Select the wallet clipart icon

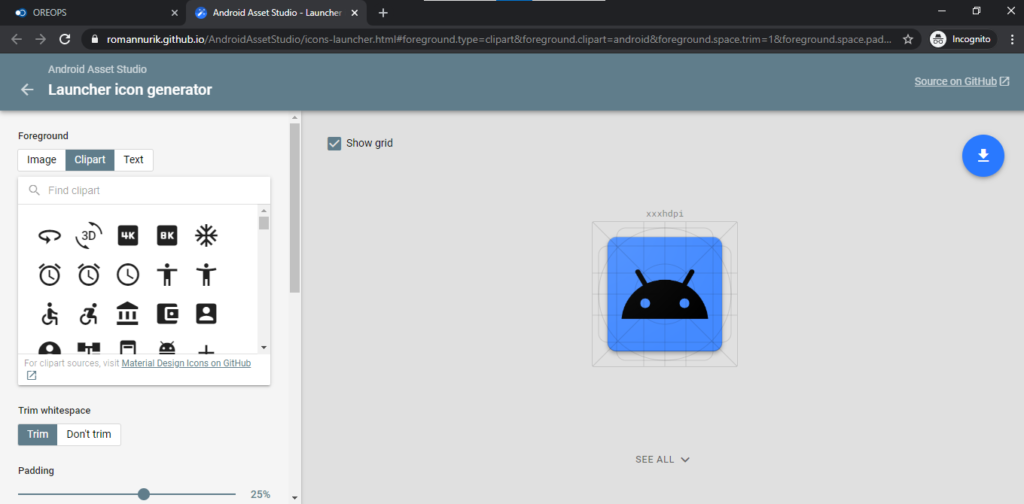point(167,314)
